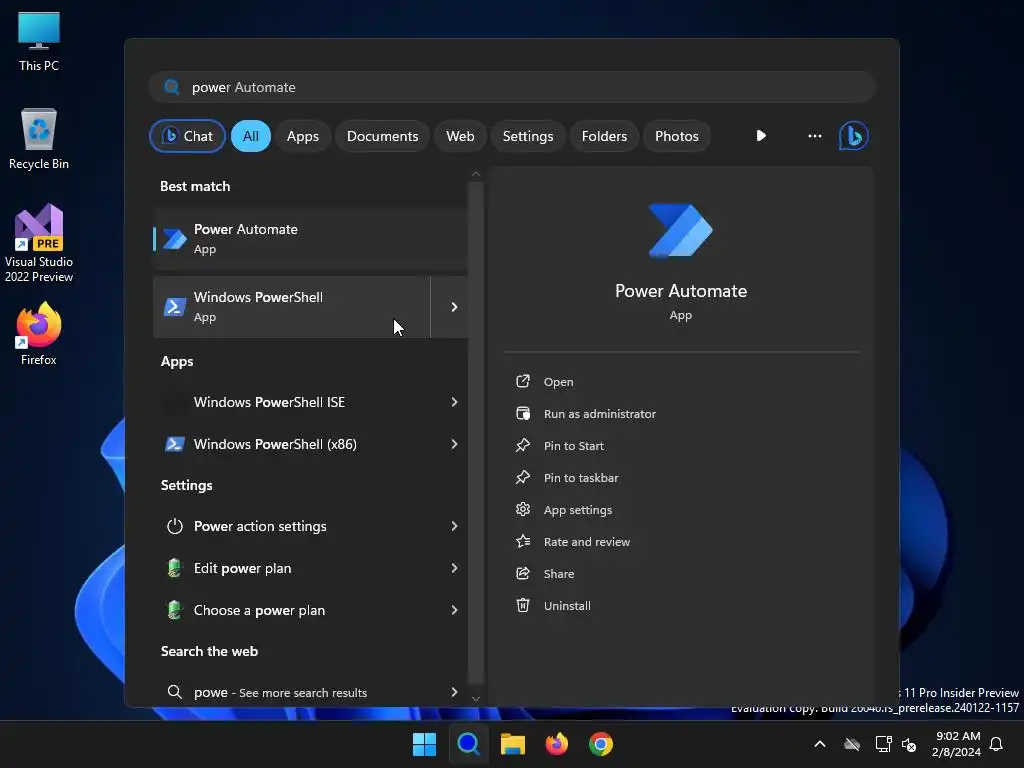Switch to the Folders filter tab
Screen dimensions: 1024x768
pos(604,136)
